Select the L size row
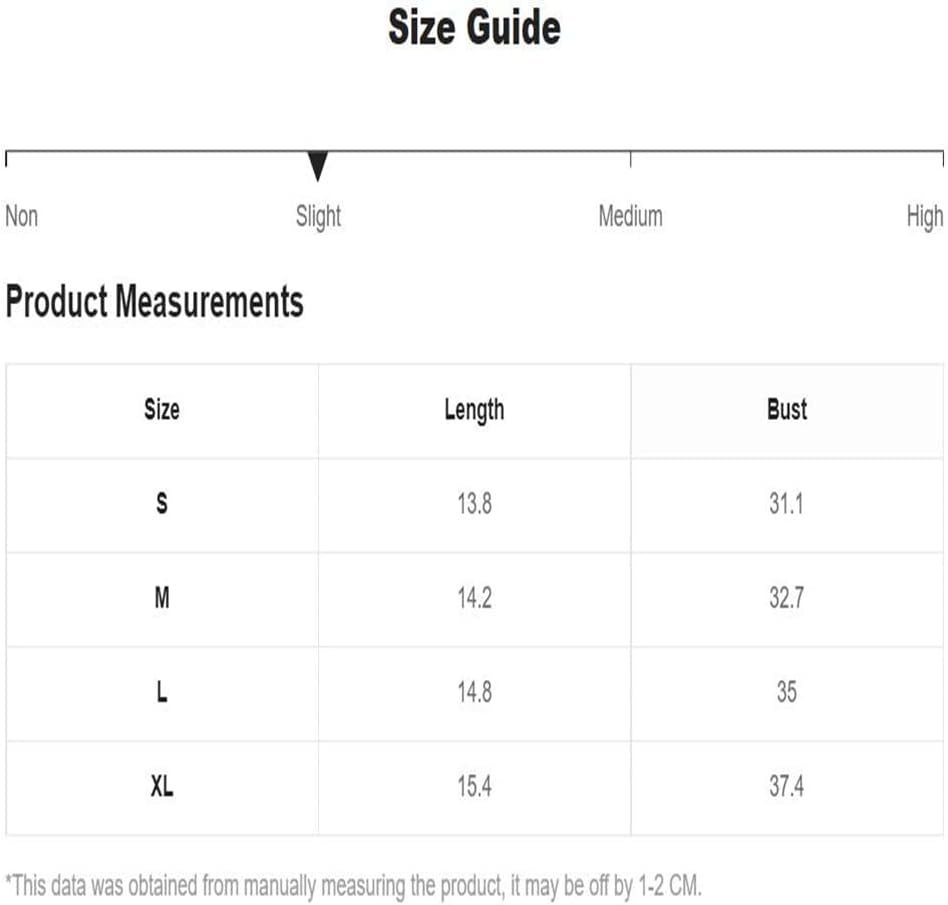This screenshot has height=905, width=948. pos(475,693)
